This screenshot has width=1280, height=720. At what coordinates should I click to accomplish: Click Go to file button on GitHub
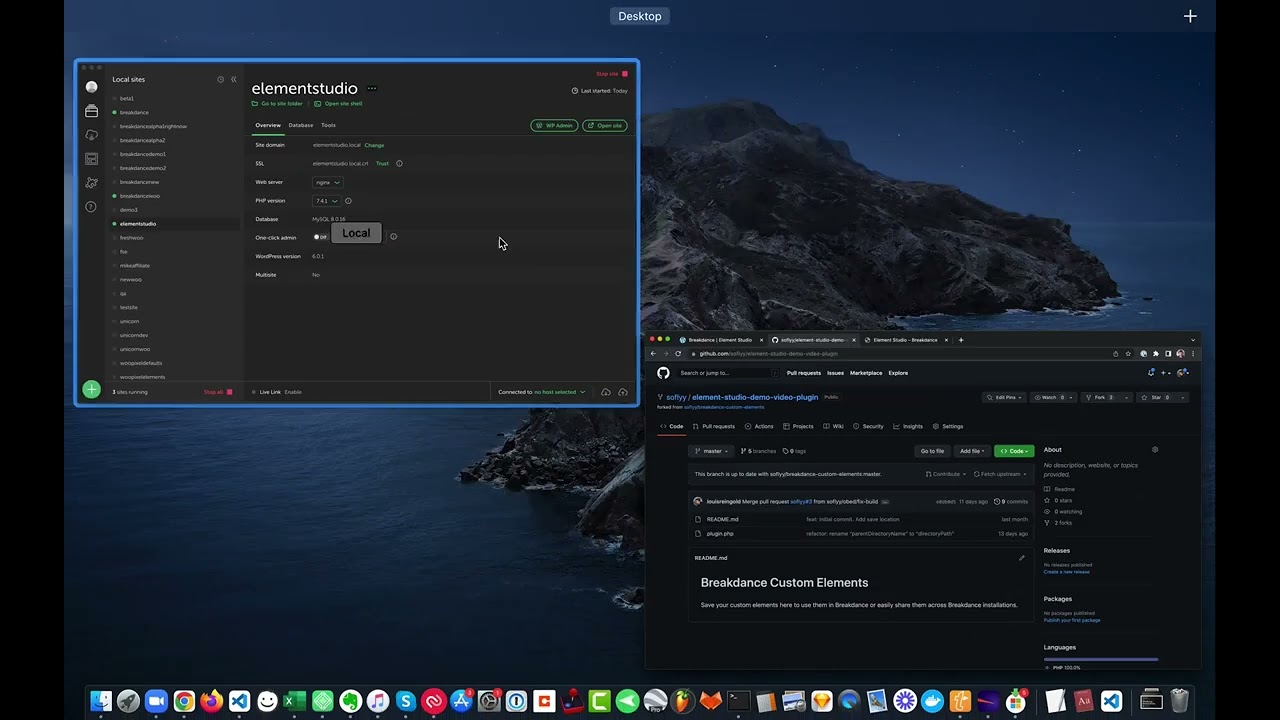coord(932,451)
